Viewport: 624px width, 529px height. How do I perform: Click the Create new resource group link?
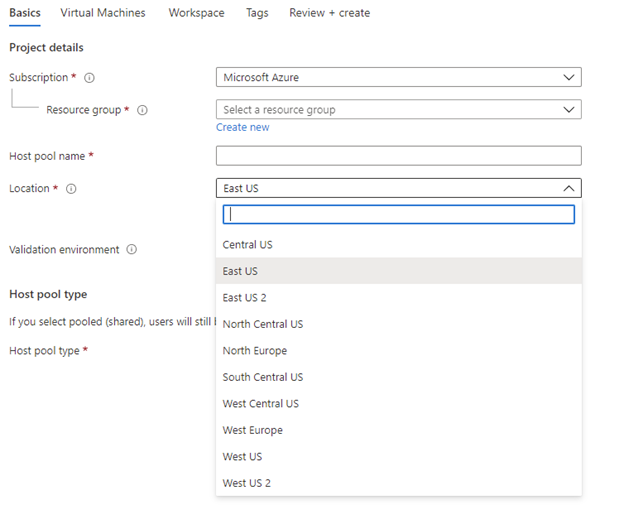243,127
